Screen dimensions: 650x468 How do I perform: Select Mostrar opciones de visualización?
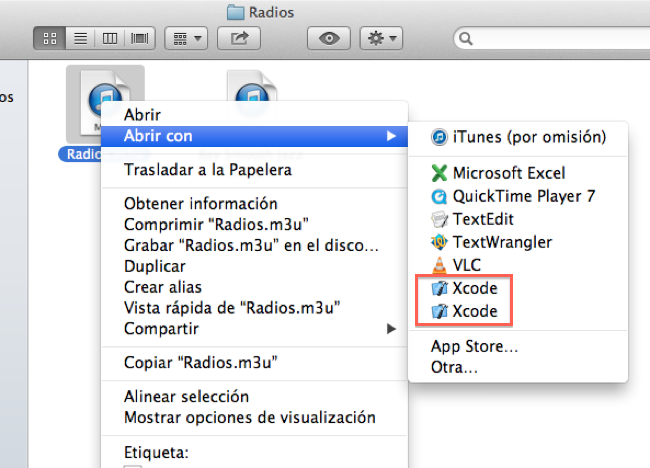point(255,417)
